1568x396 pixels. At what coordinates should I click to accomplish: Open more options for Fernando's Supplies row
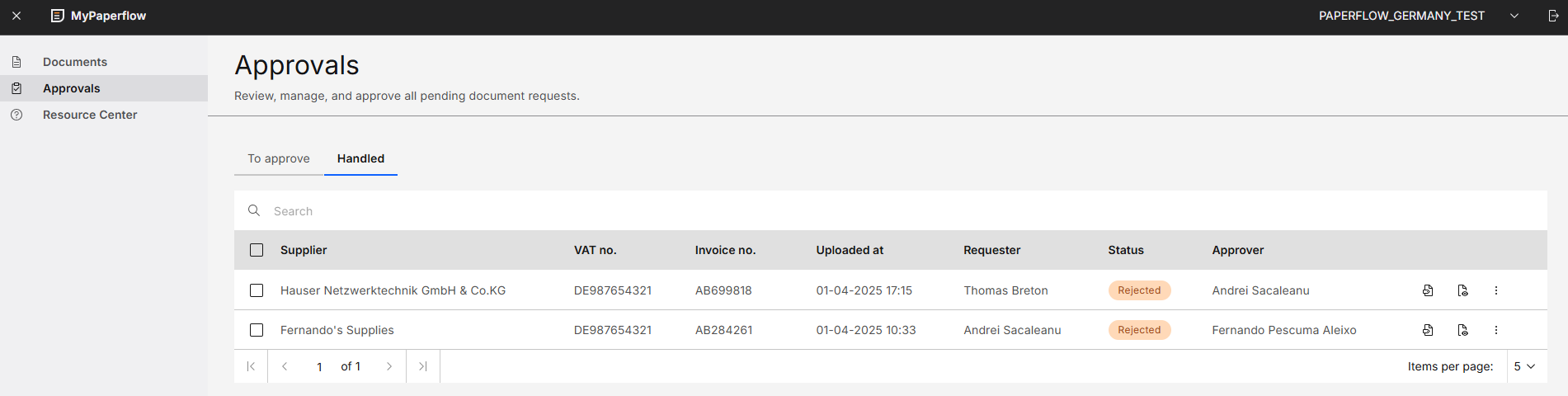[x=1496, y=330]
